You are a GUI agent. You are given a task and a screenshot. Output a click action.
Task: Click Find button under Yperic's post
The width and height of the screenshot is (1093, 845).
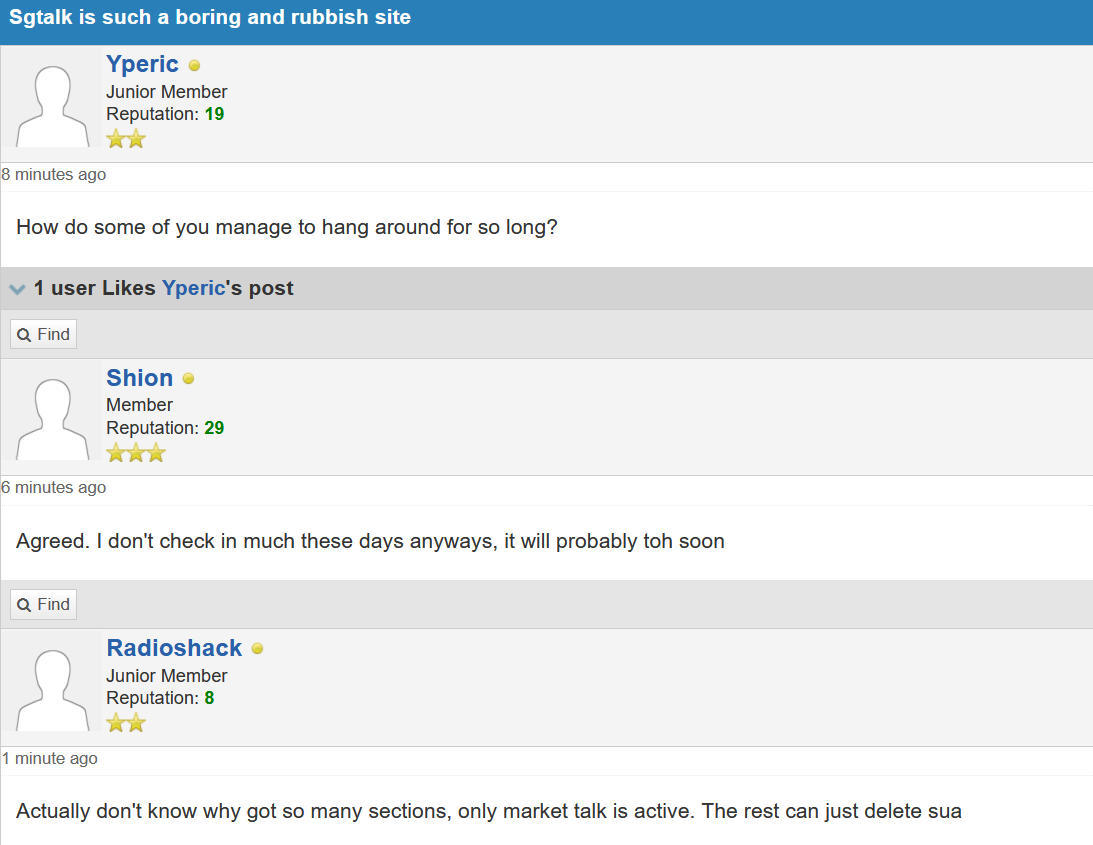coord(43,334)
